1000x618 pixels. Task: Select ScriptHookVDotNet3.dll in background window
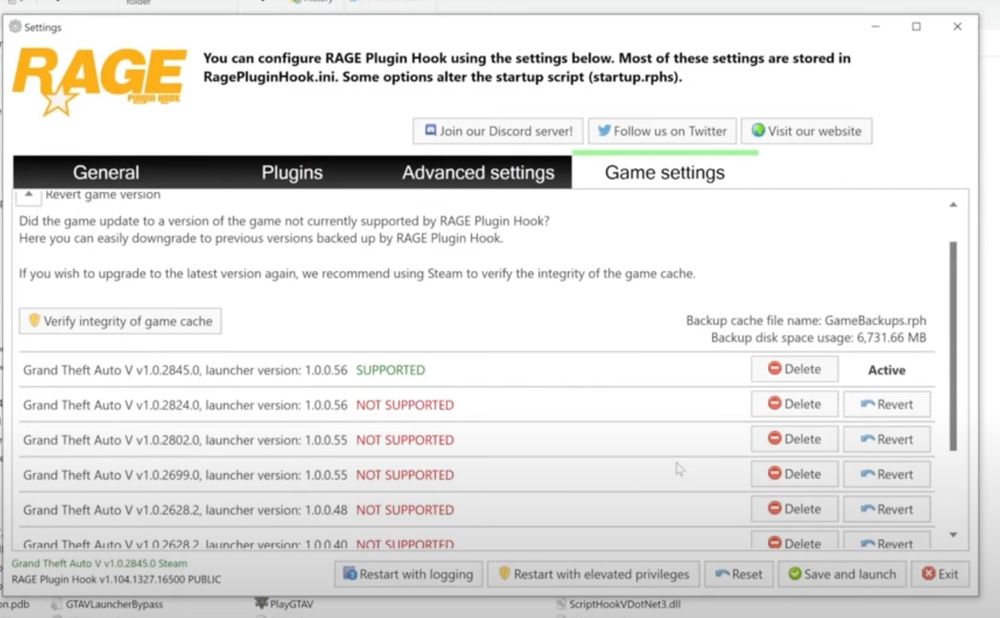(618, 604)
